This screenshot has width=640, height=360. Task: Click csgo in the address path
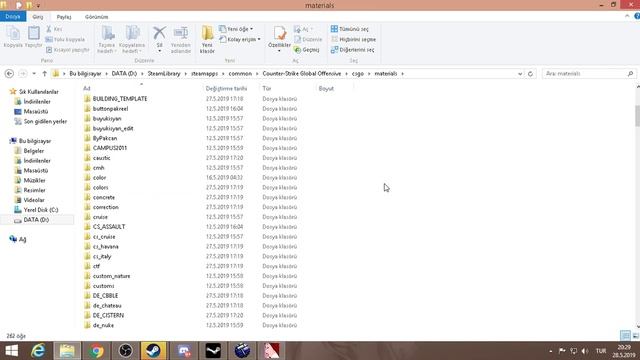click(358, 74)
